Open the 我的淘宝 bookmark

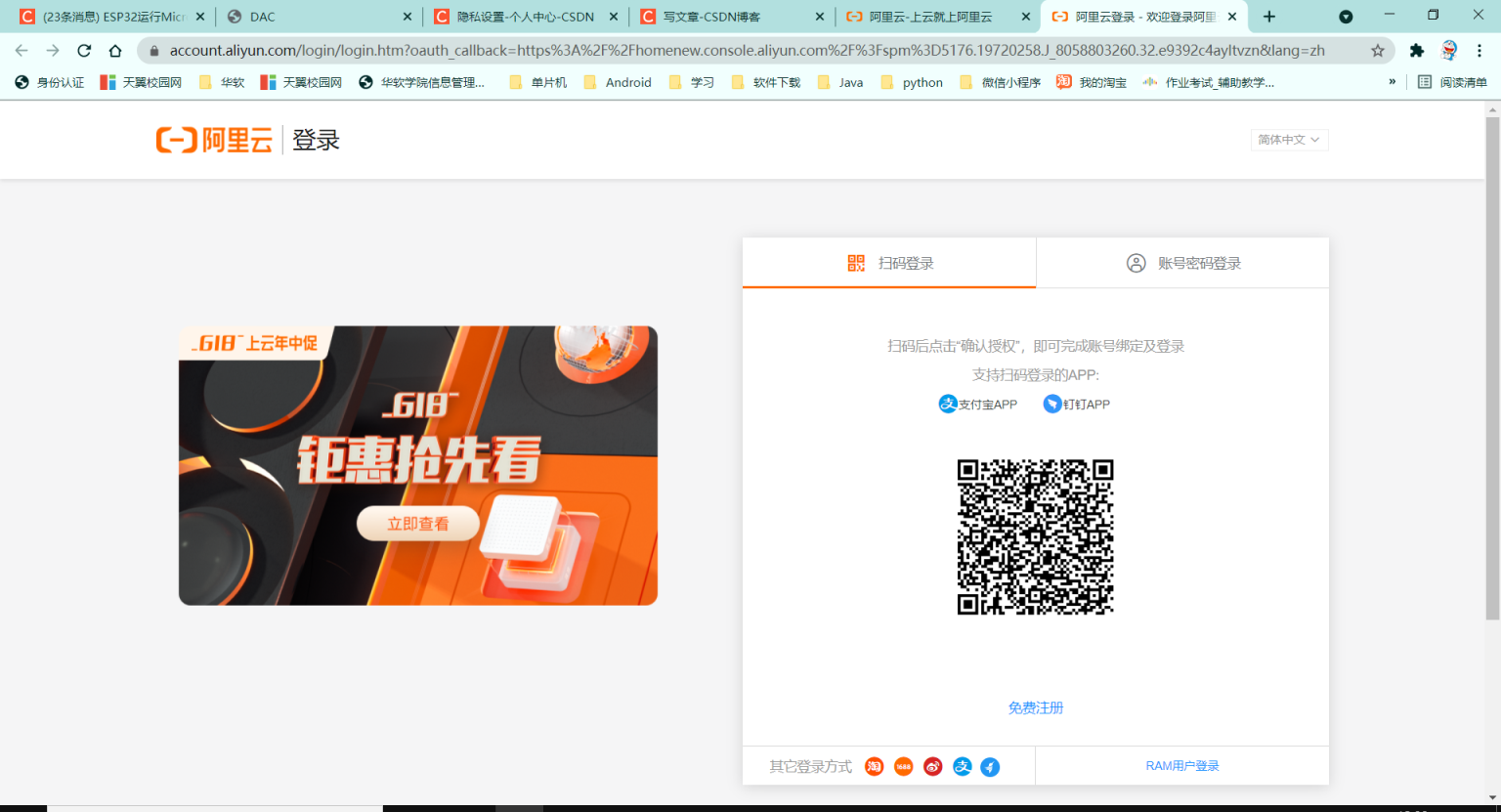pos(1092,83)
